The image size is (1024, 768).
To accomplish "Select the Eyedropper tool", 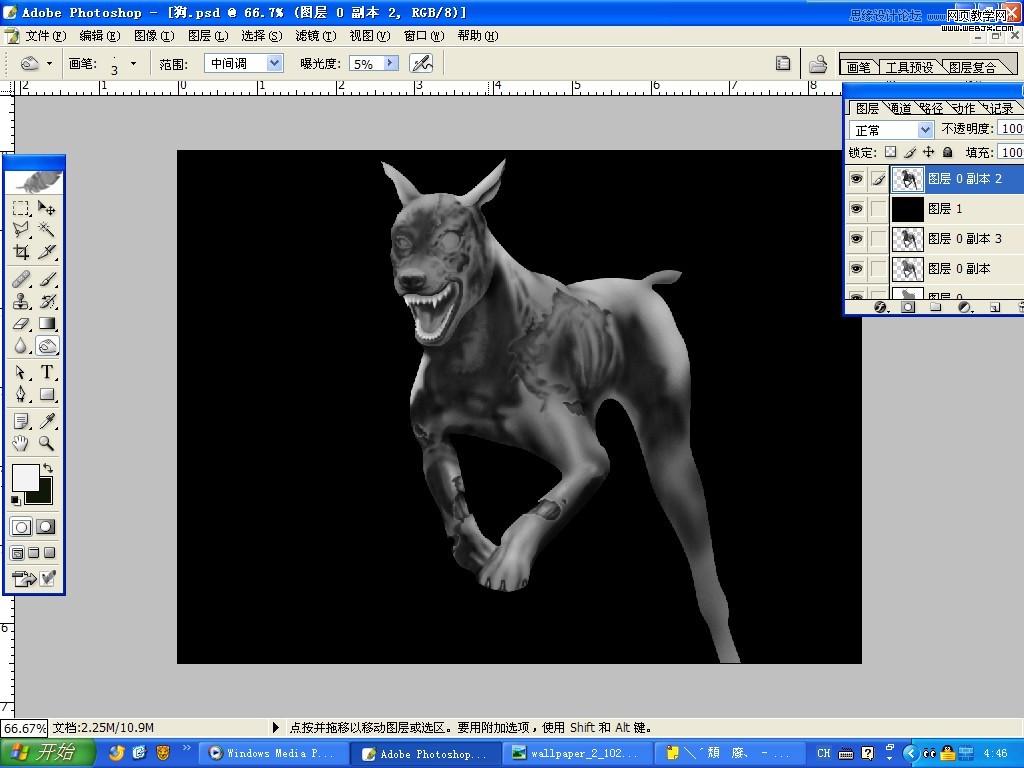I will pos(46,421).
